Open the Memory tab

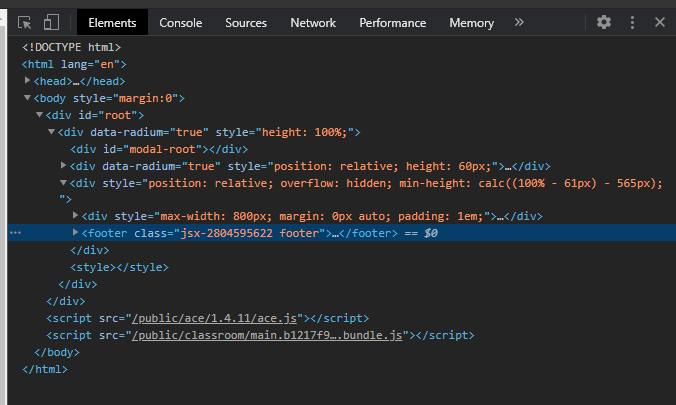point(472,22)
